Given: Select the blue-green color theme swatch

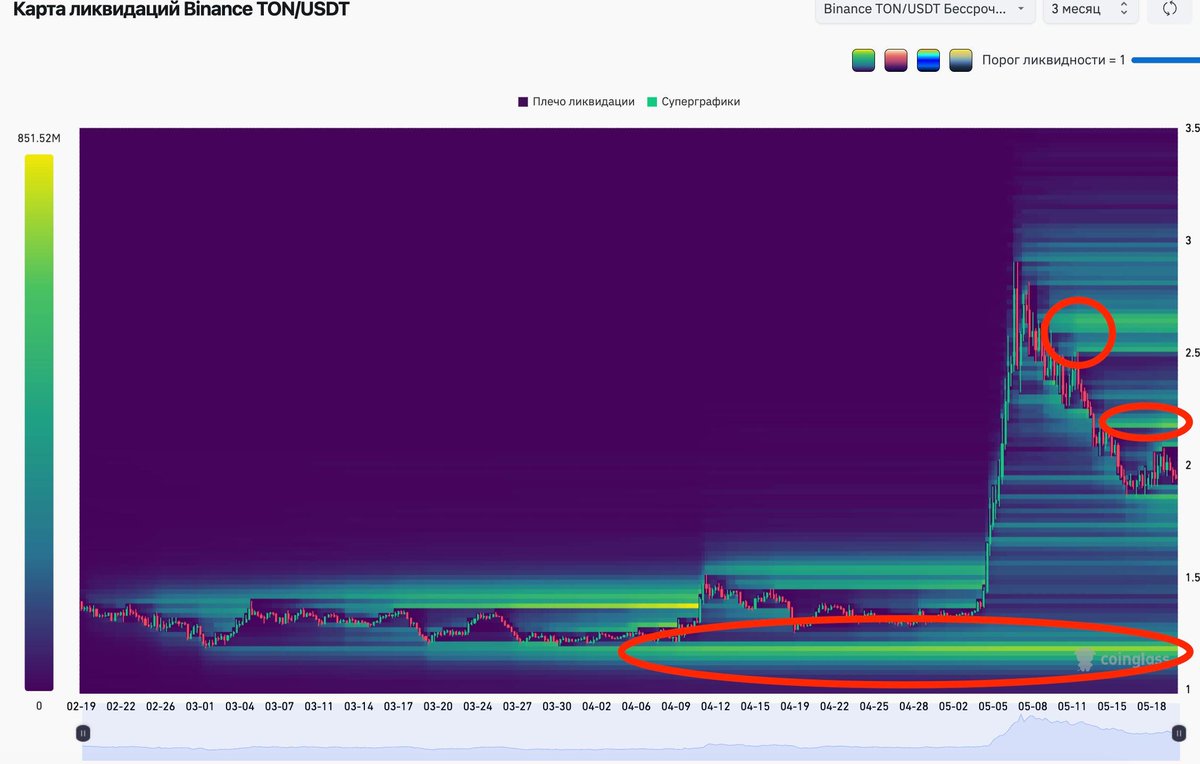Looking at the screenshot, I should point(928,60).
